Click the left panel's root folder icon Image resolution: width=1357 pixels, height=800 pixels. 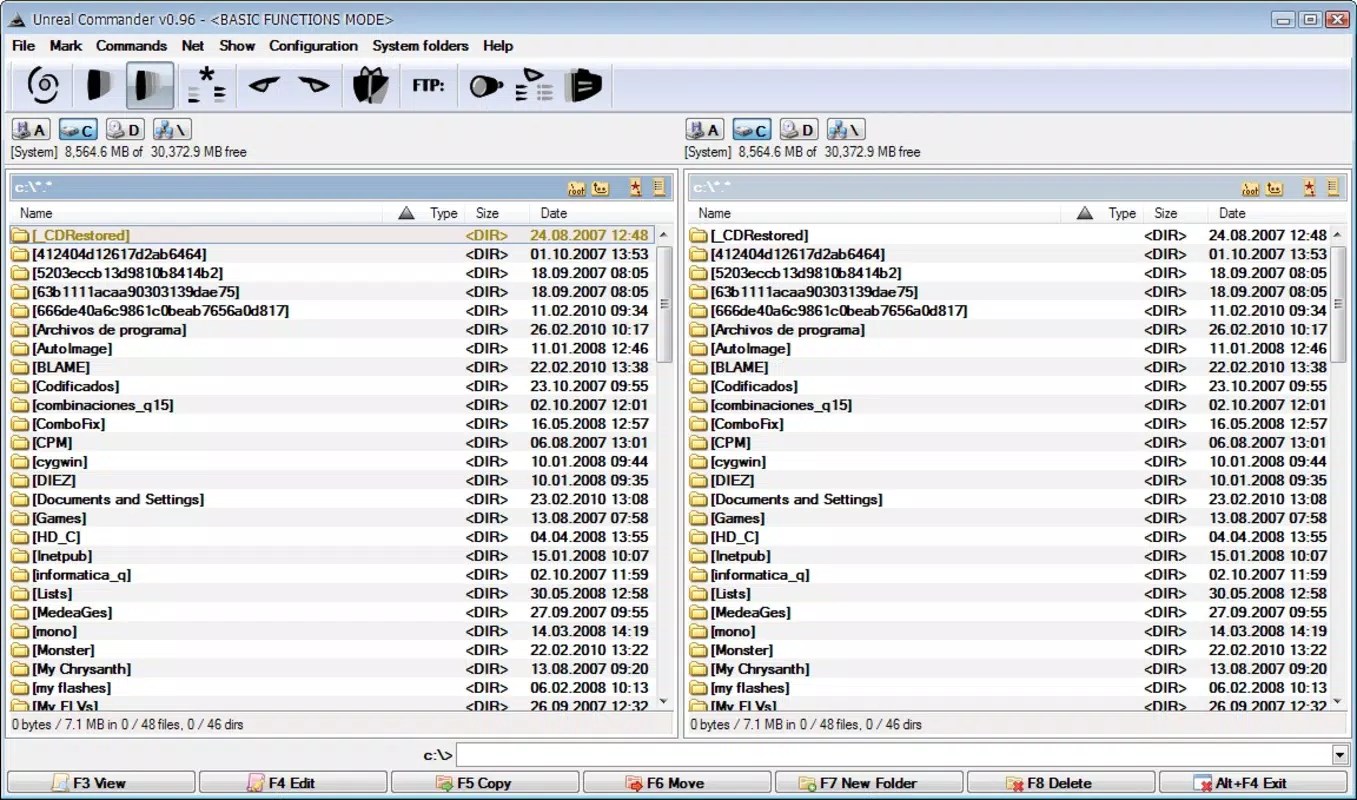[x=577, y=188]
